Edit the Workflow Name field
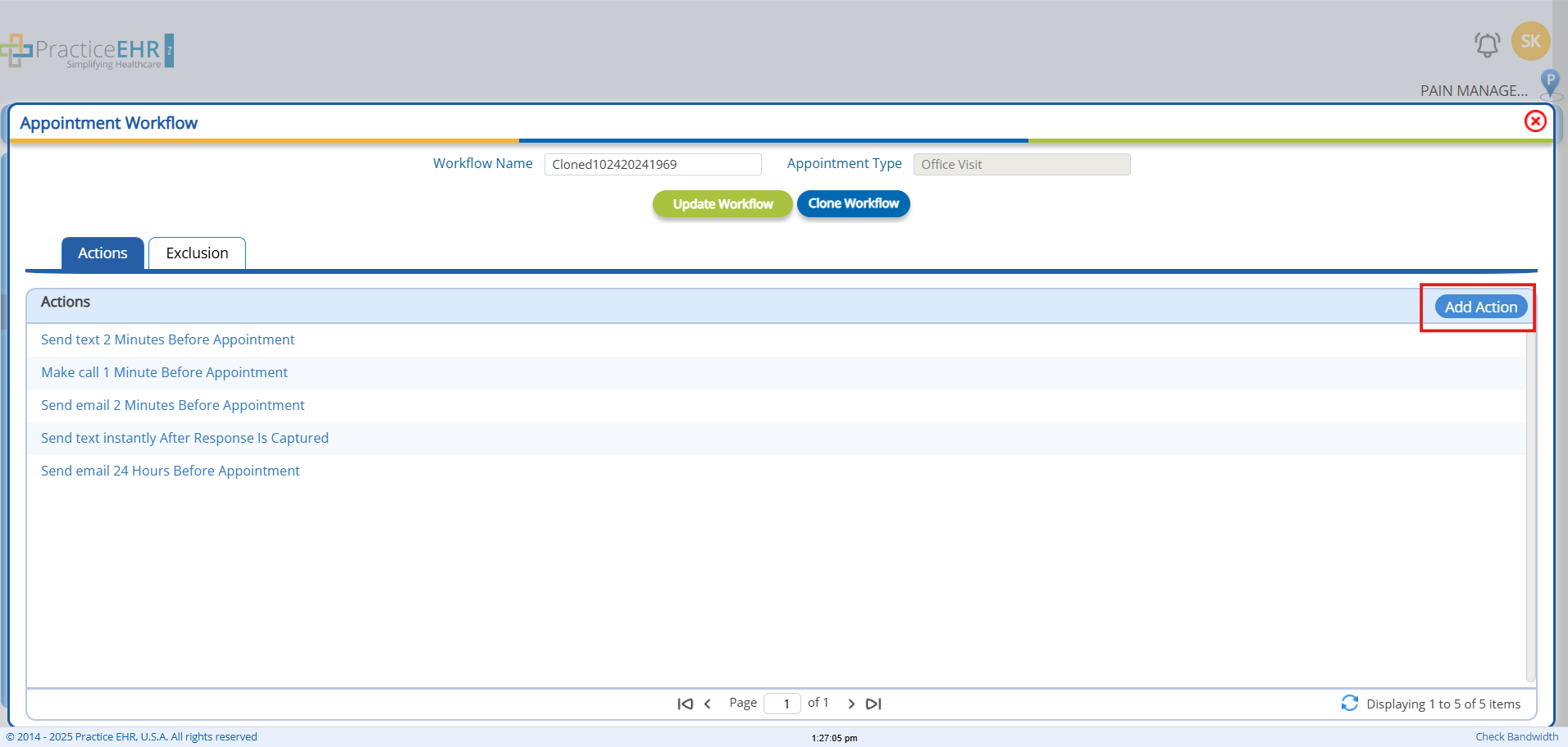1568x747 pixels. click(652, 164)
